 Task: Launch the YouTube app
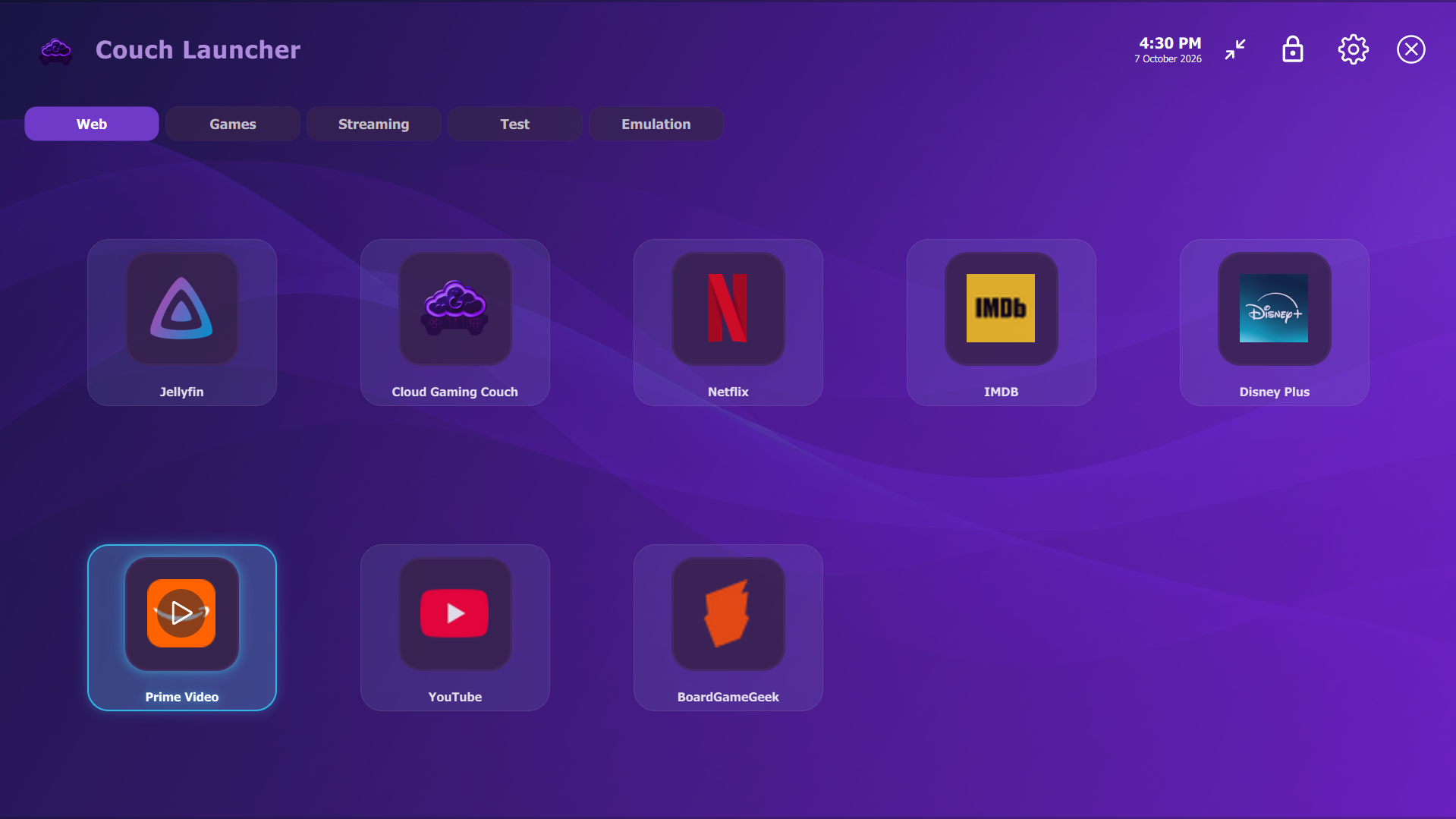[x=454, y=627]
